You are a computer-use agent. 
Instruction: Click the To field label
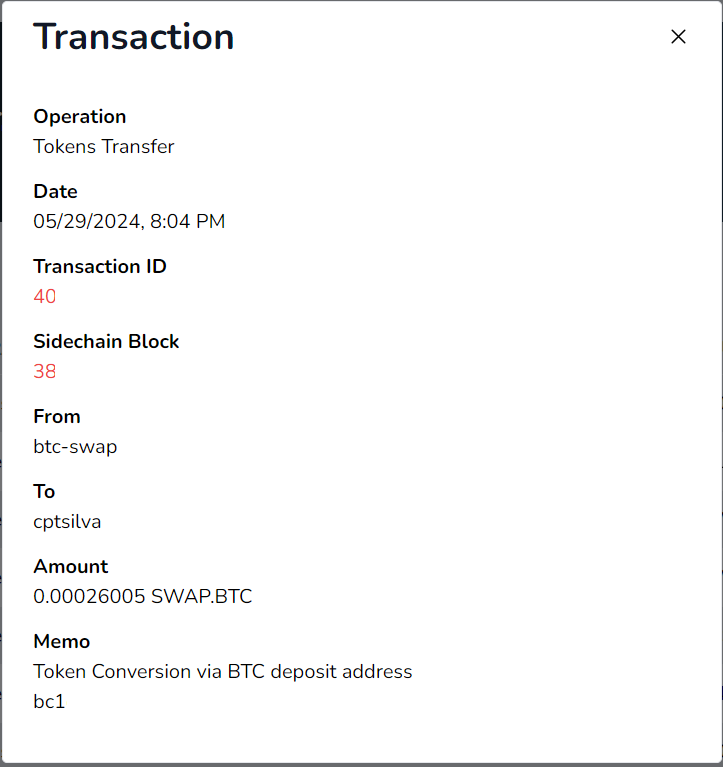pyautogui.click(x=44, y=492)
